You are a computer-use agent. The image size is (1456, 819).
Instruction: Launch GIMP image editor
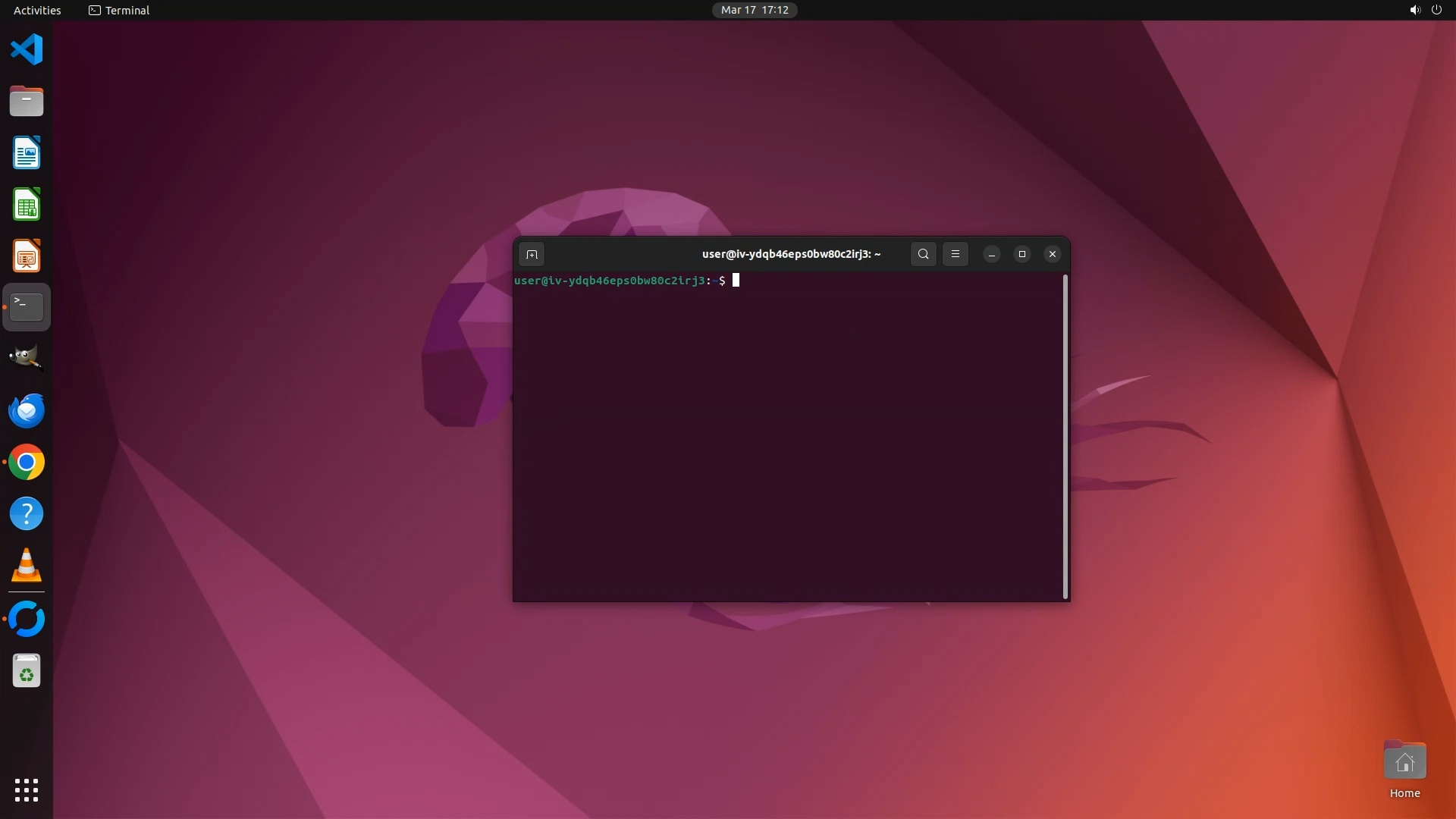pyautogui.click(x=27, y=358)
